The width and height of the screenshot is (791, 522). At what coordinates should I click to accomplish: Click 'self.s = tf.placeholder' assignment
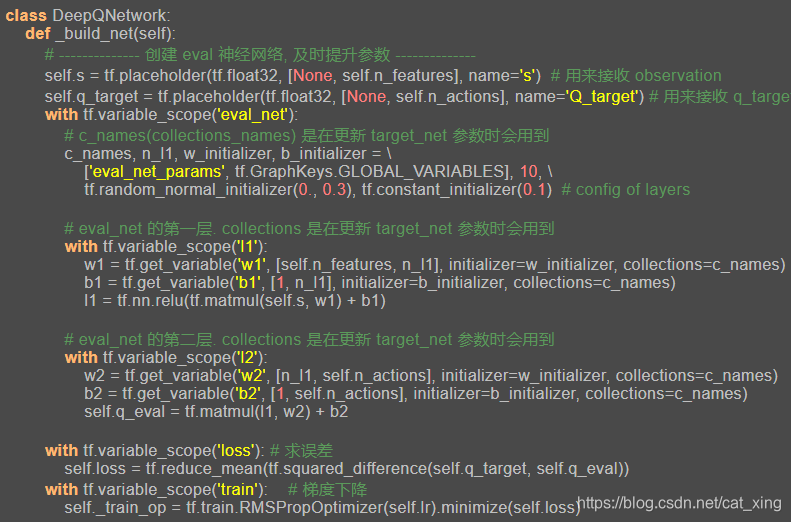[x=293, y=76]
